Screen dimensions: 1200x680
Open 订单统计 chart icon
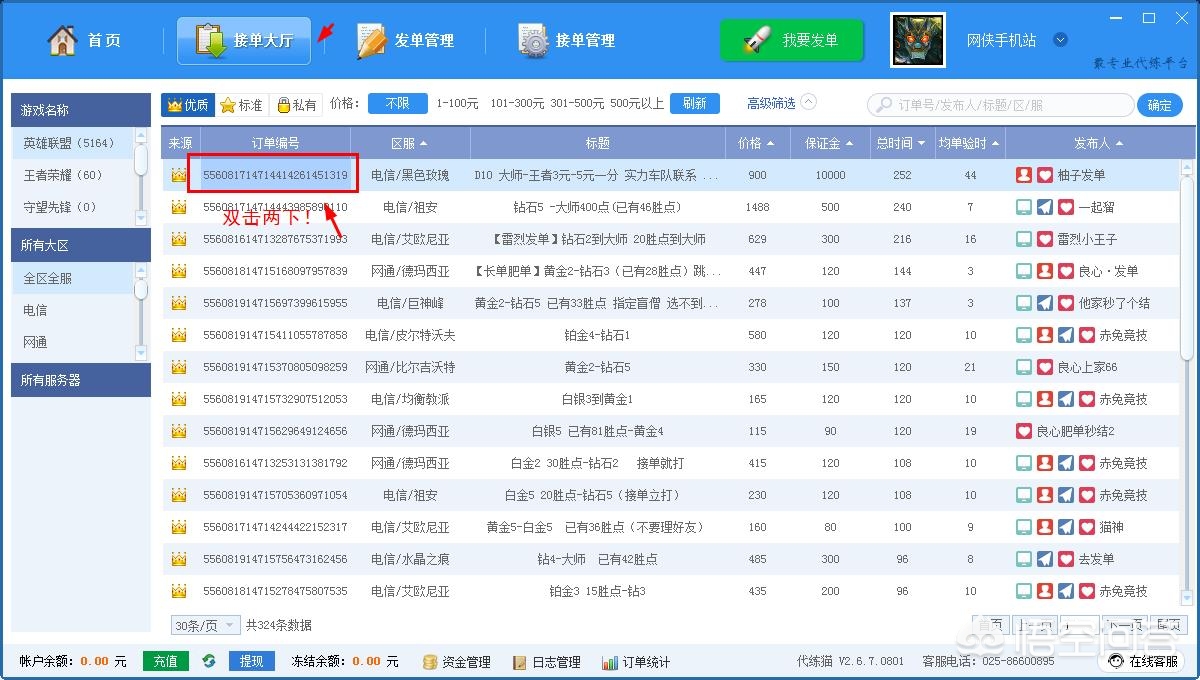coord(609,662)
